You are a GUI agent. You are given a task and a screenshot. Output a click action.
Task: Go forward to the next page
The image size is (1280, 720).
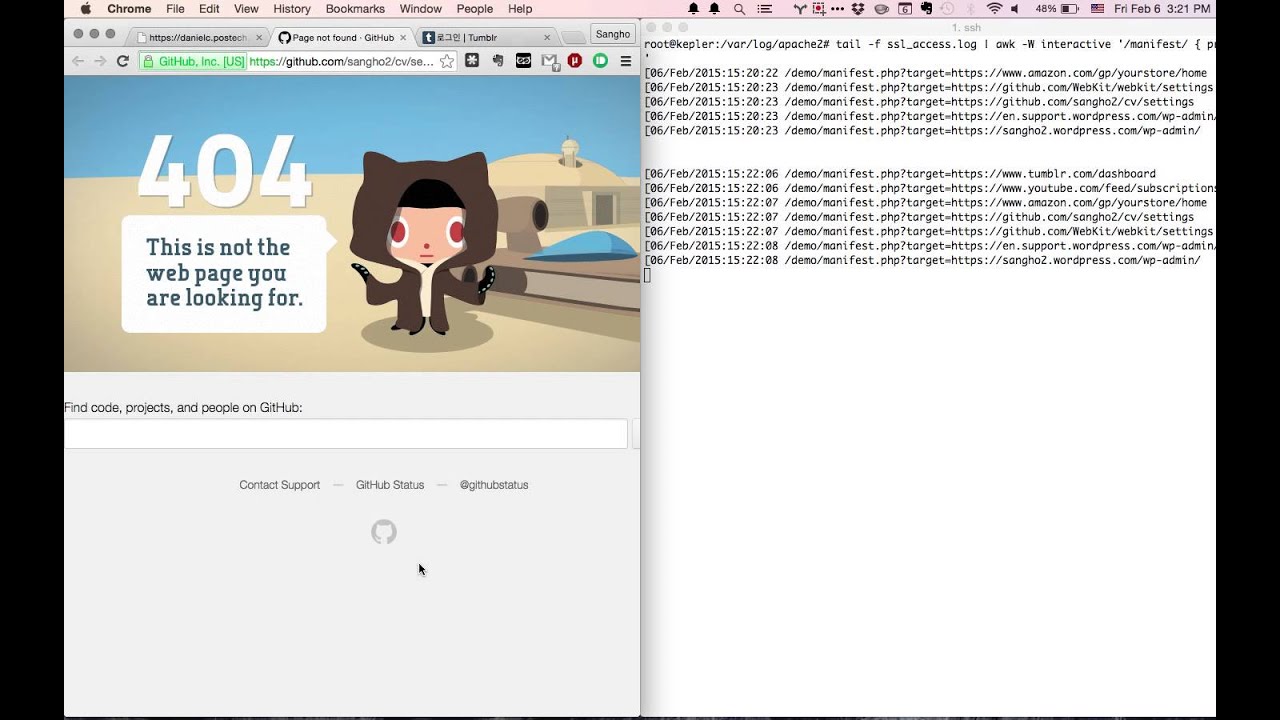[x=100, y=61]
